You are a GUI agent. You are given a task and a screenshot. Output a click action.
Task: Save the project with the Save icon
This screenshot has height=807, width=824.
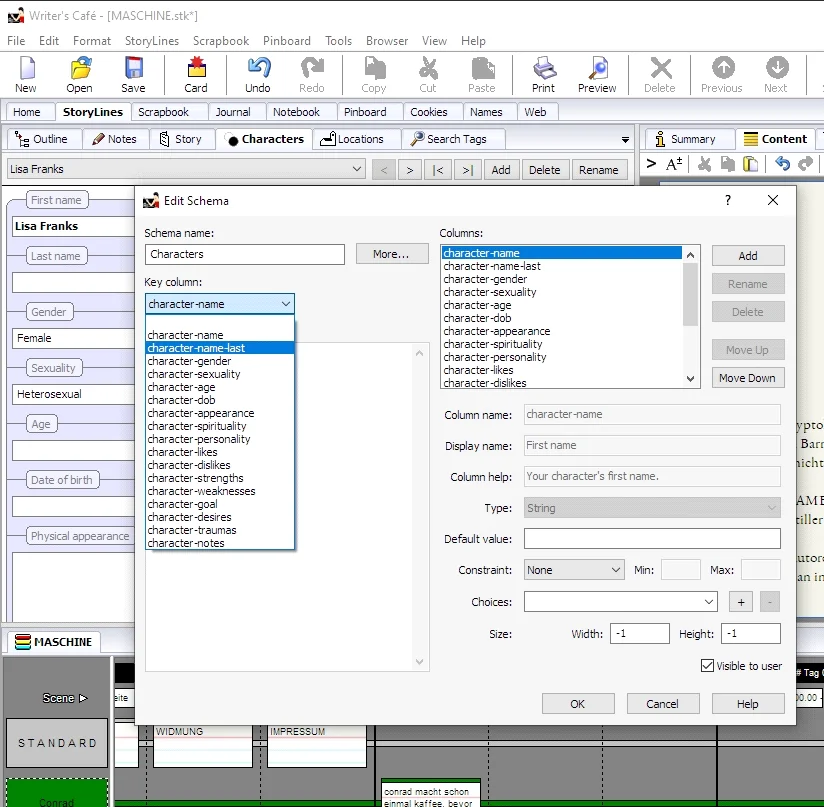point(133,75)
